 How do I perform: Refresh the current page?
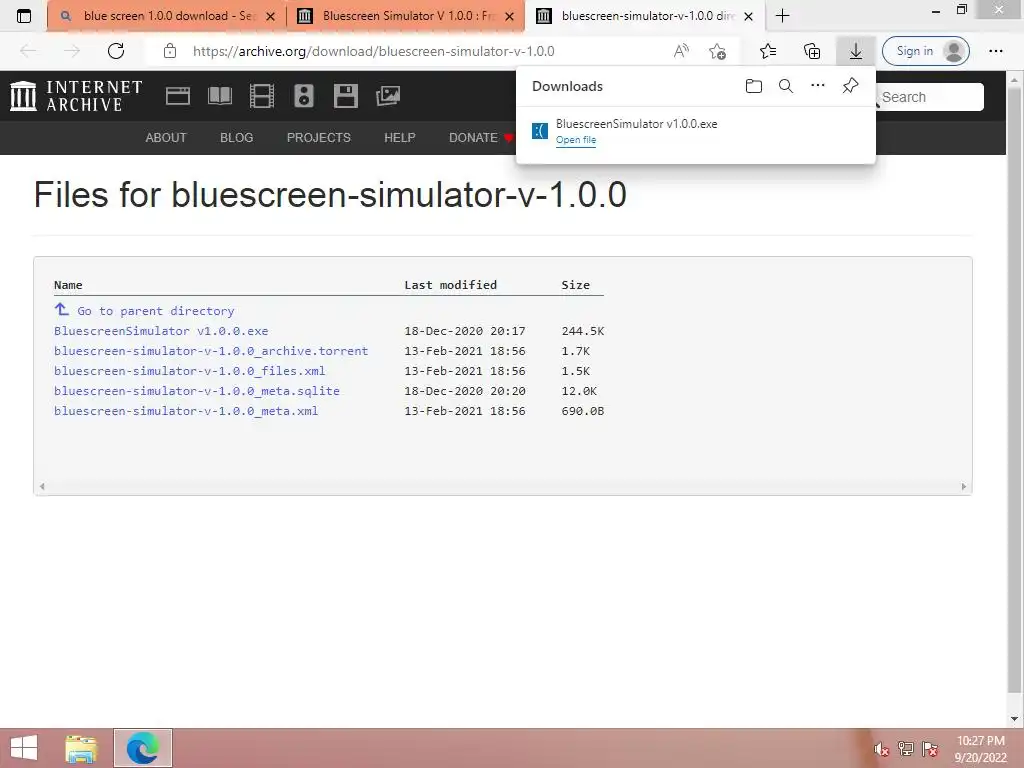coord(116,51)
